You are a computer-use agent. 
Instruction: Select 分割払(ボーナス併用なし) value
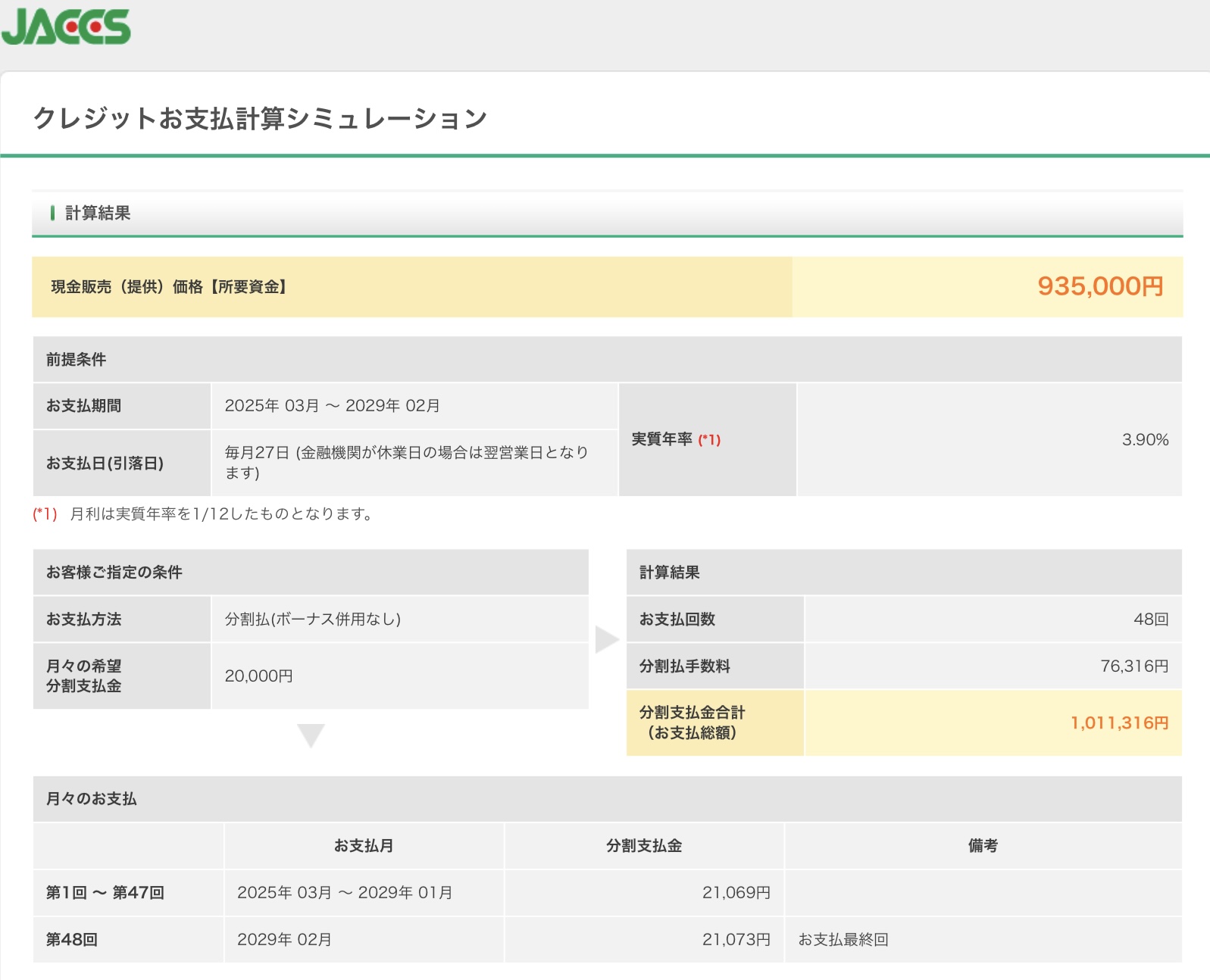coord(313,620)
